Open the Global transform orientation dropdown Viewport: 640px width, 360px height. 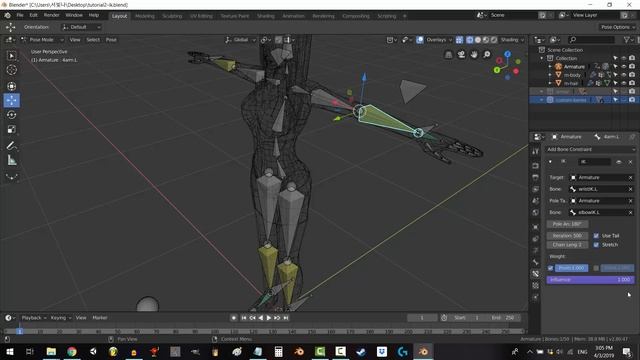[x=241, y=40]
